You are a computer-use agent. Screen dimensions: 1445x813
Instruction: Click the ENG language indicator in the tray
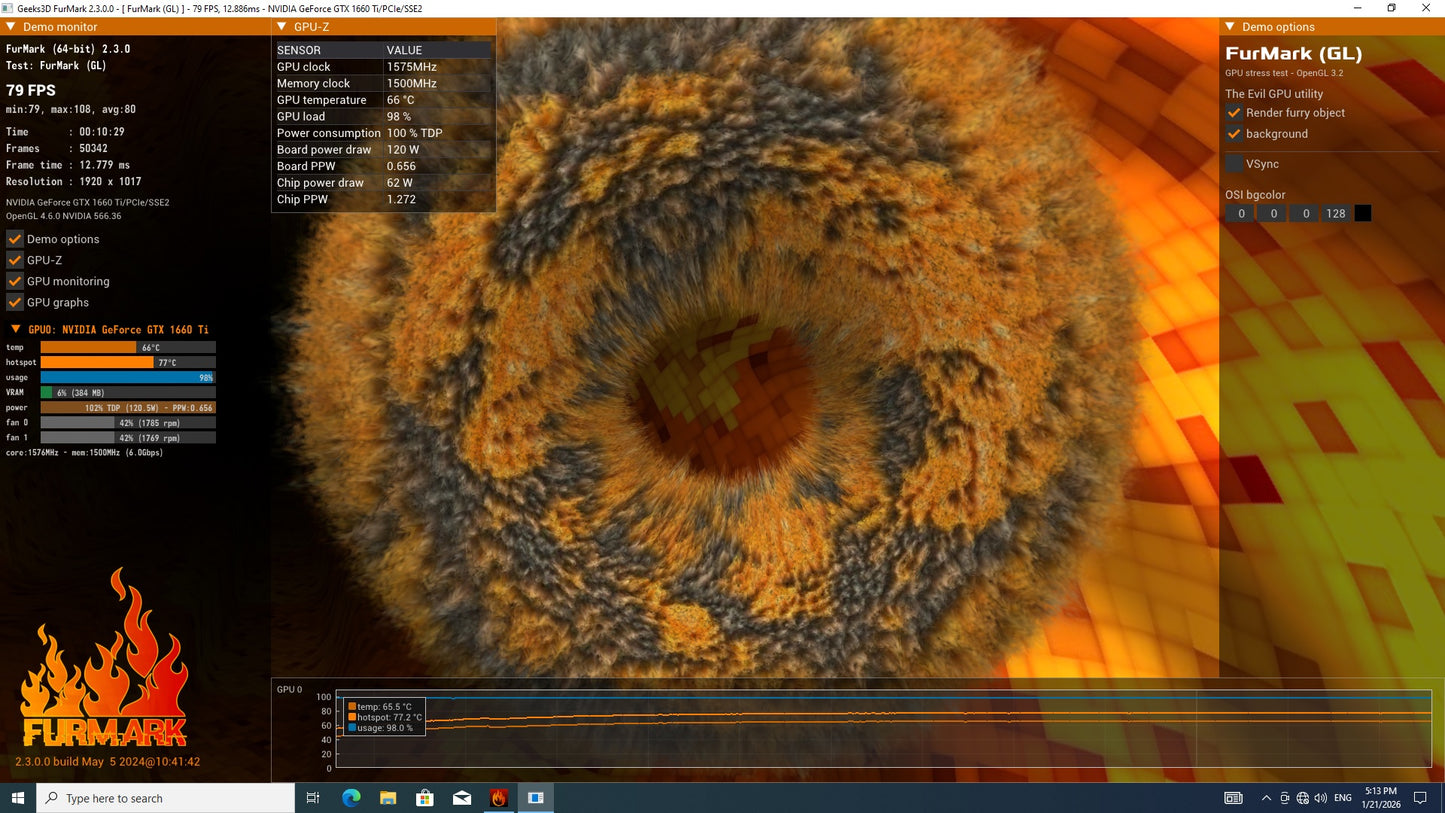point(1343,798)
